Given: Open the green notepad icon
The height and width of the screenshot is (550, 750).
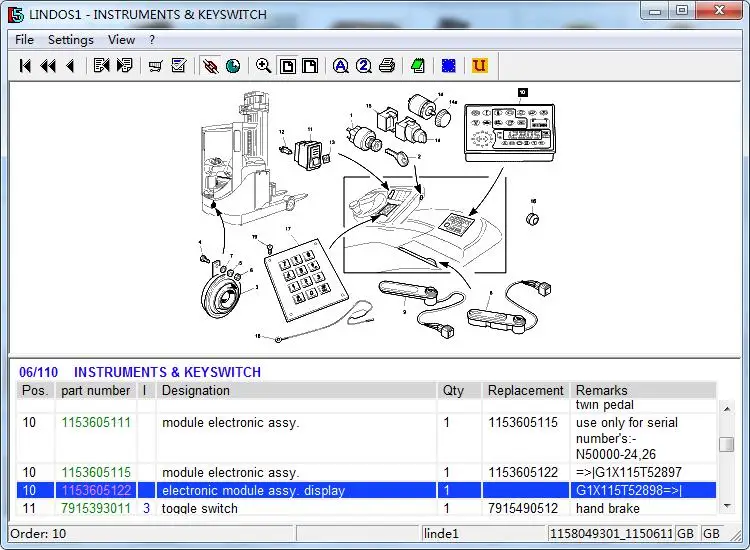Looking at the screenshot, I should 418,66.
